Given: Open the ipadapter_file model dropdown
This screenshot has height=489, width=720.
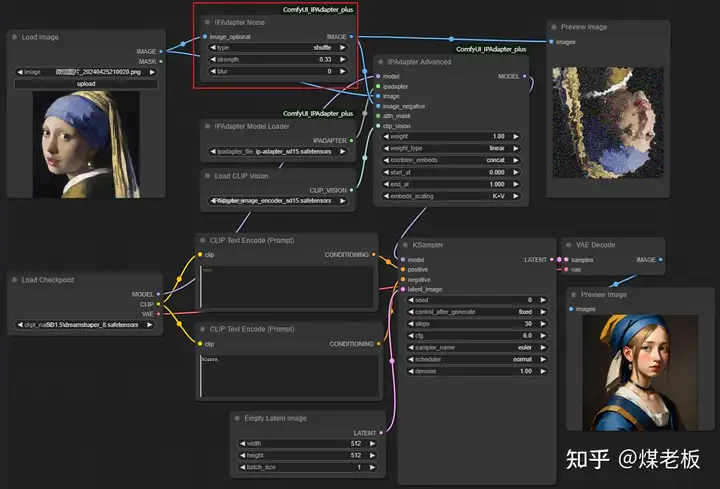Looking at the screenshot, I should point(277,152).
